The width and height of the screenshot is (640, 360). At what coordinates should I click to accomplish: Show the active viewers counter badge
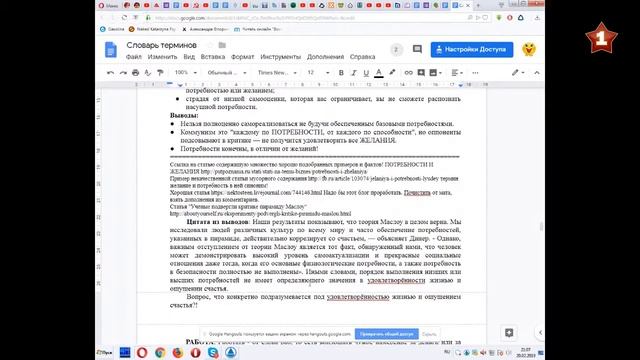point(396,49)
